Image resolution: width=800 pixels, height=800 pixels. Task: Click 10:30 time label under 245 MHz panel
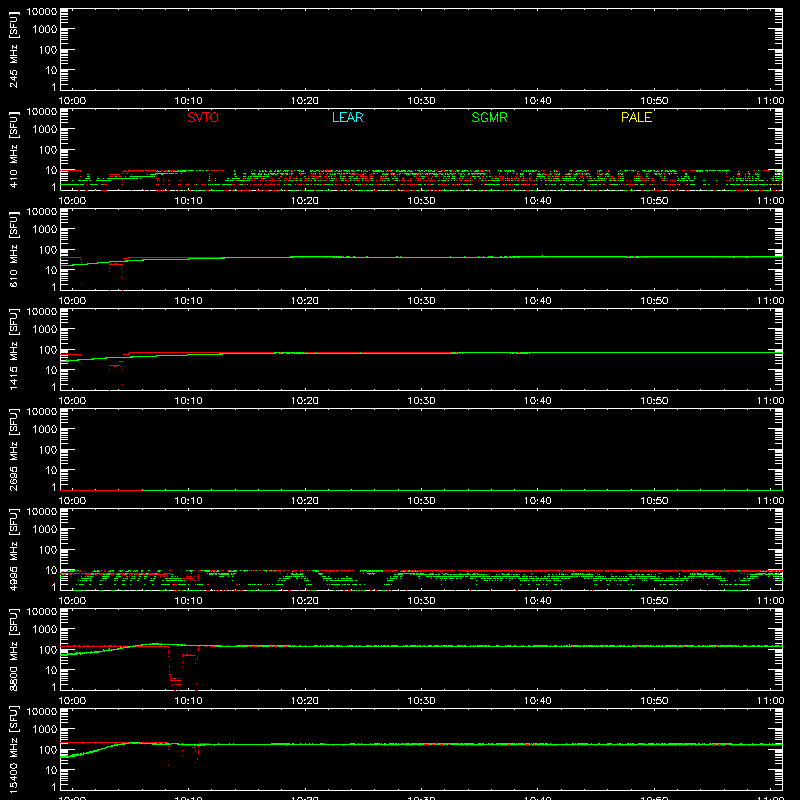tap(421, 101)
